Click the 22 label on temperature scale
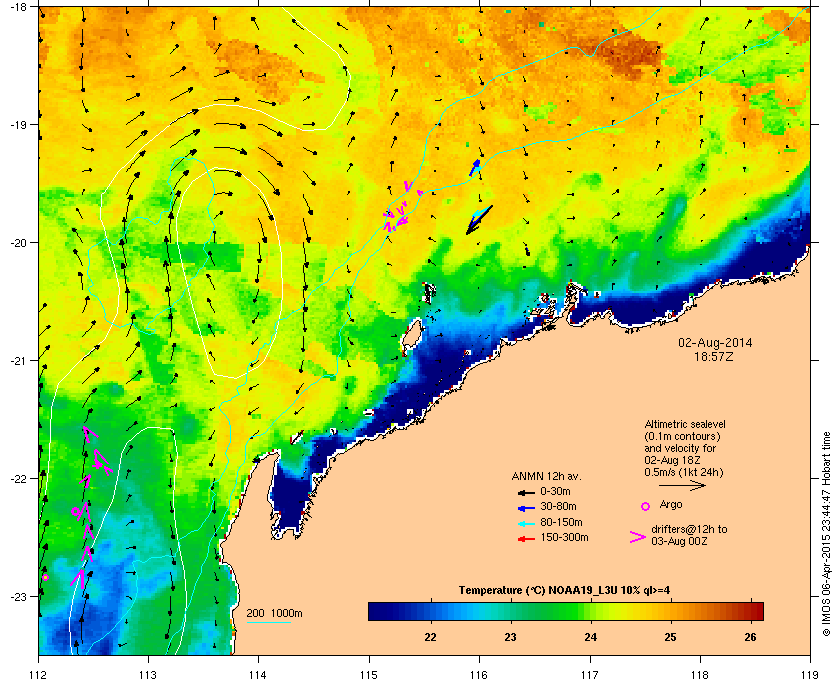Image resolution: width=840 pixels, height=680 pixels. (x=430, y=637)
